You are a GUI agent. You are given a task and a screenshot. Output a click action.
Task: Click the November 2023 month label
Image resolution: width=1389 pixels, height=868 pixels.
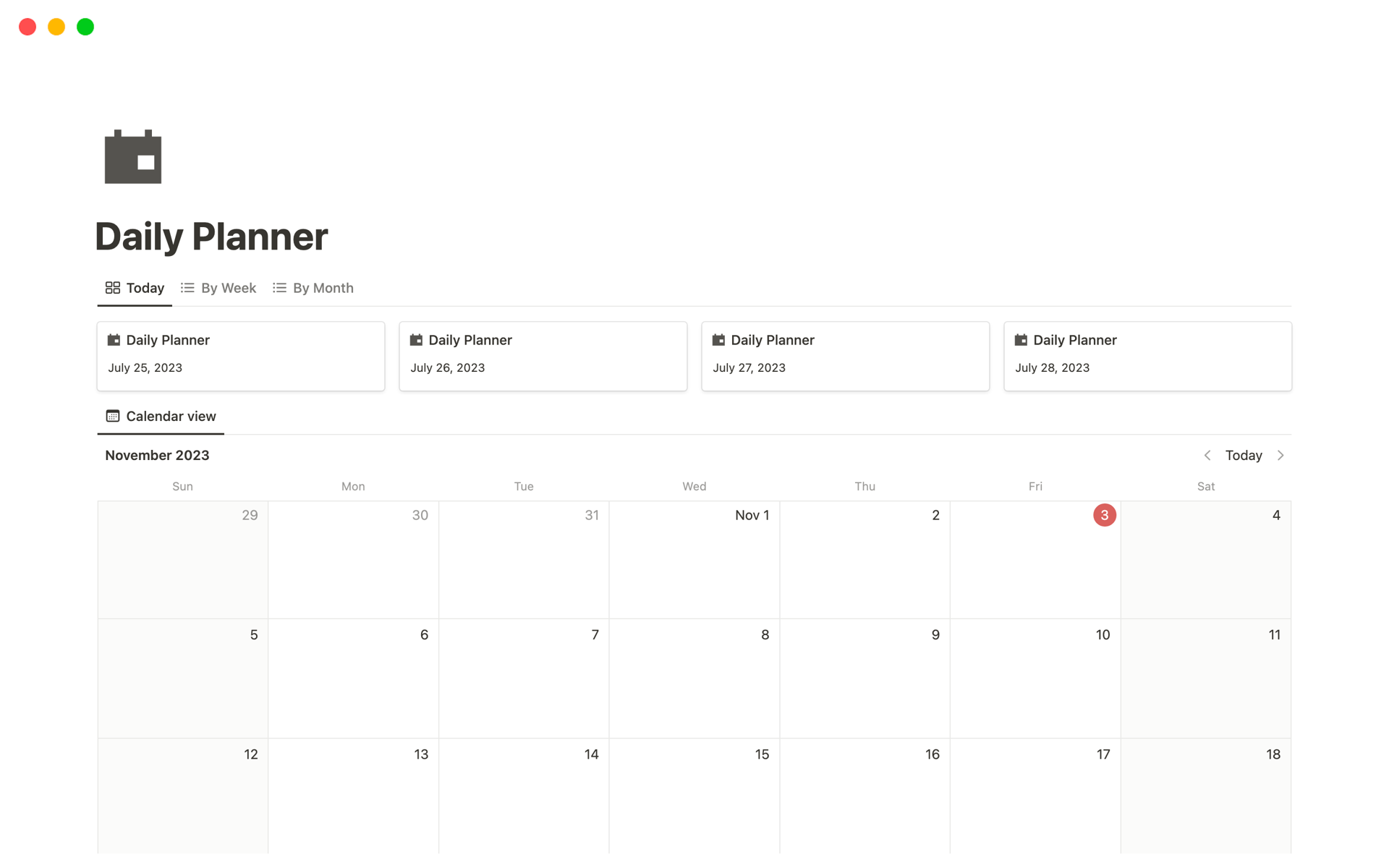pyautogui.click(x=157, y=455)
